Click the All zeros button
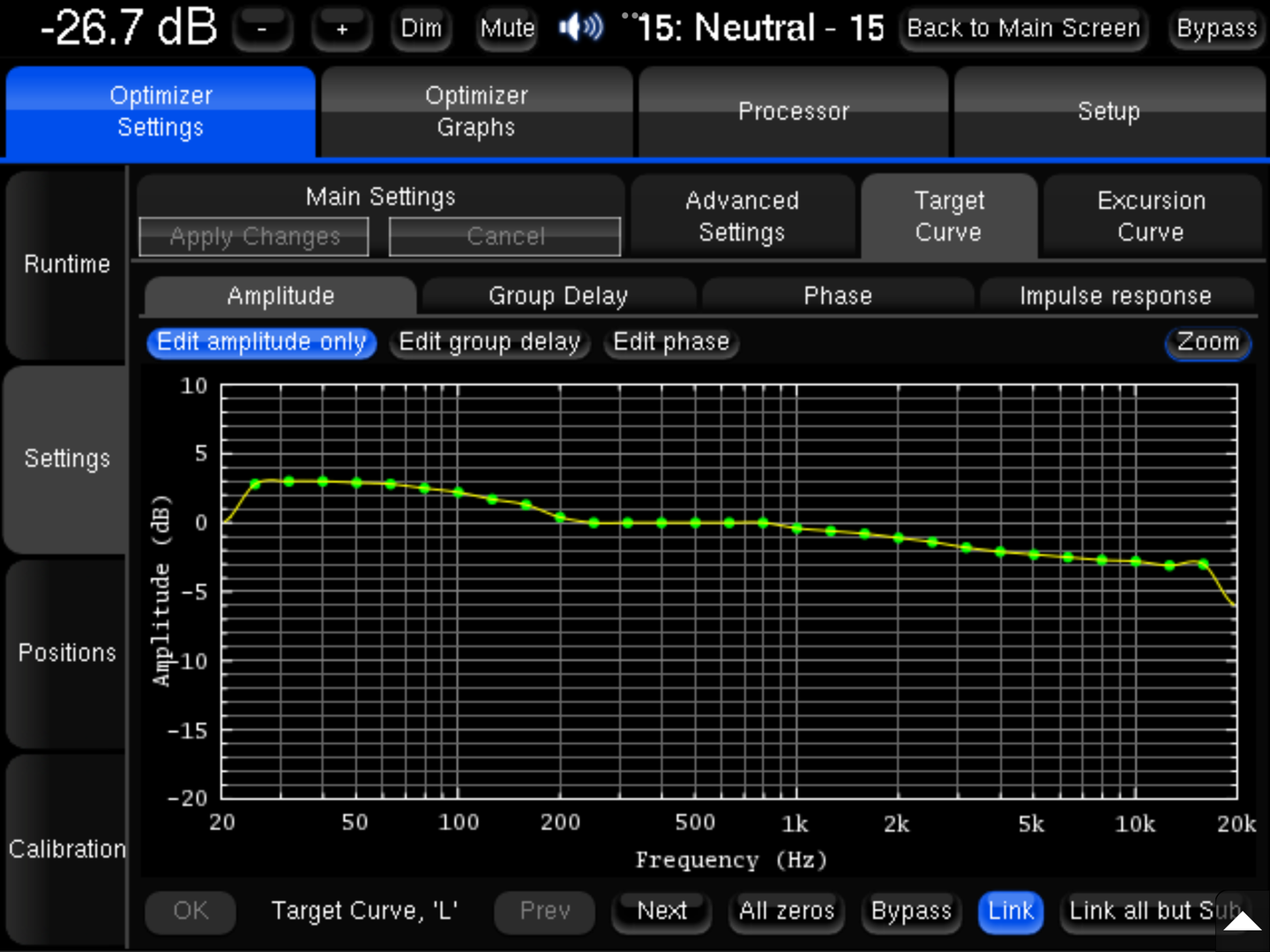1270x952 pixels. (x=787, y=911)
